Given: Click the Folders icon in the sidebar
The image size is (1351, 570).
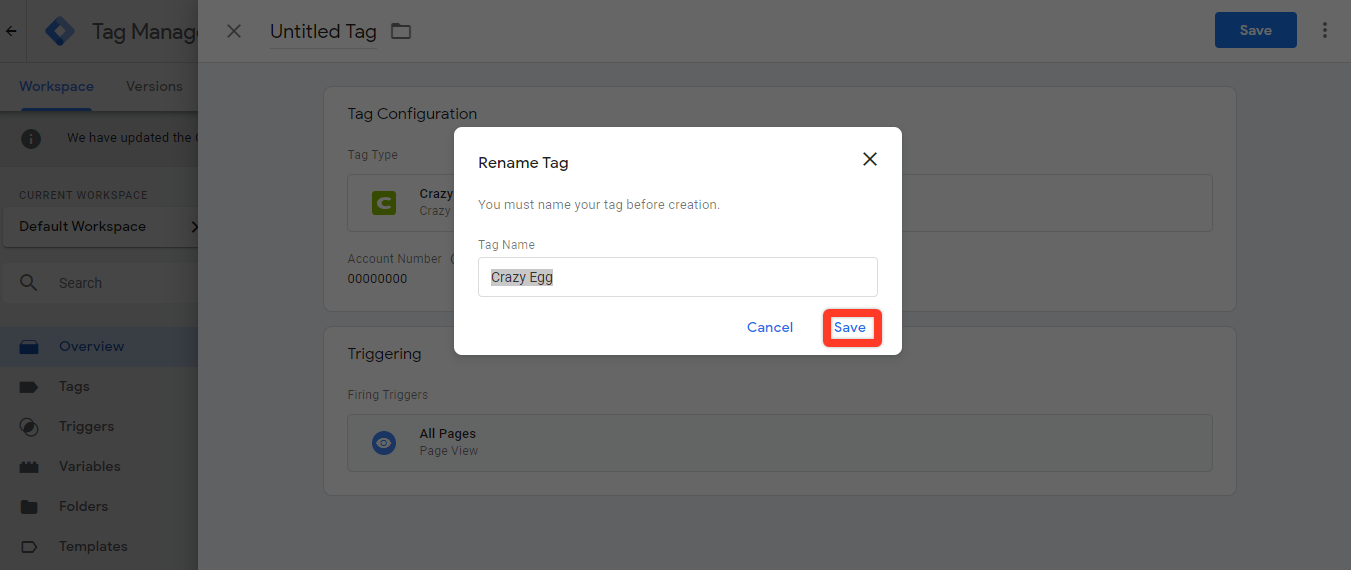Looking at the screenshot, I should (x=29, y=507).
